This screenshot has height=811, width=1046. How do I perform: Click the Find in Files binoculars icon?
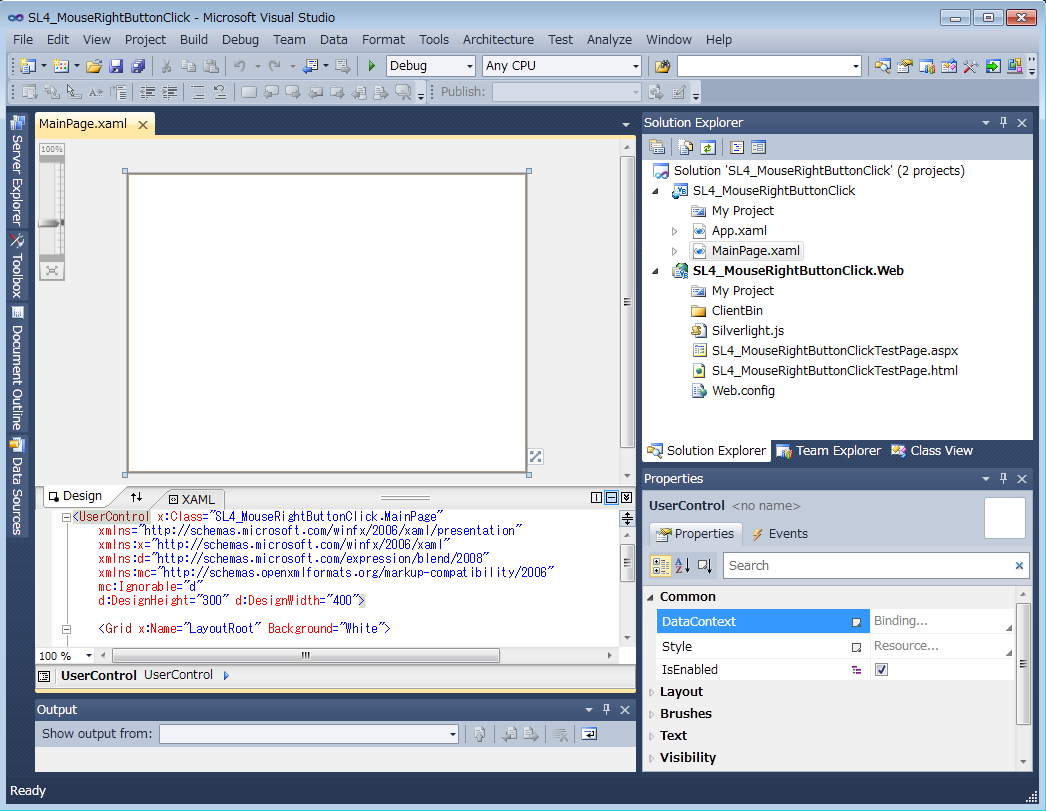click(662, 66)
